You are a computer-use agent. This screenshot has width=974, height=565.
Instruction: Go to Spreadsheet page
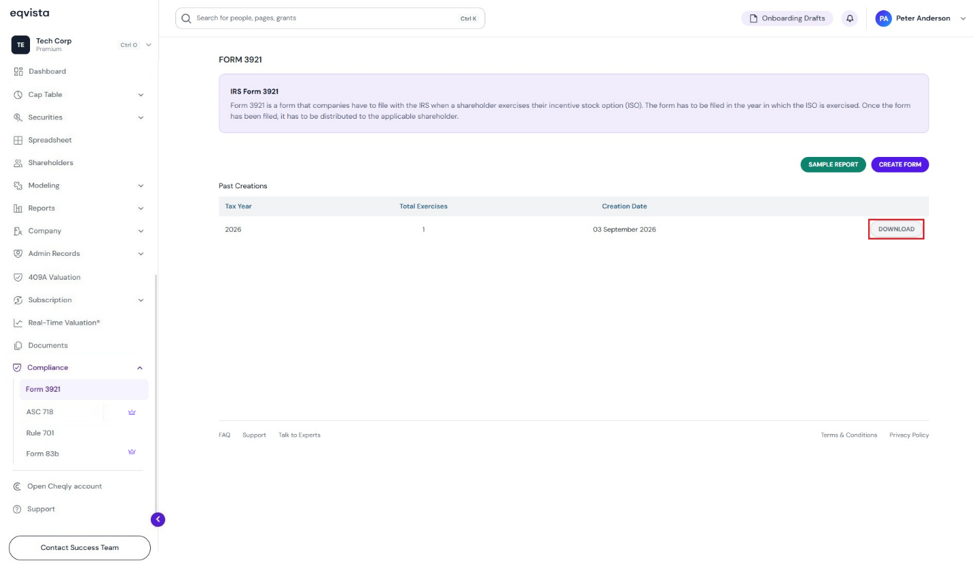50,140
